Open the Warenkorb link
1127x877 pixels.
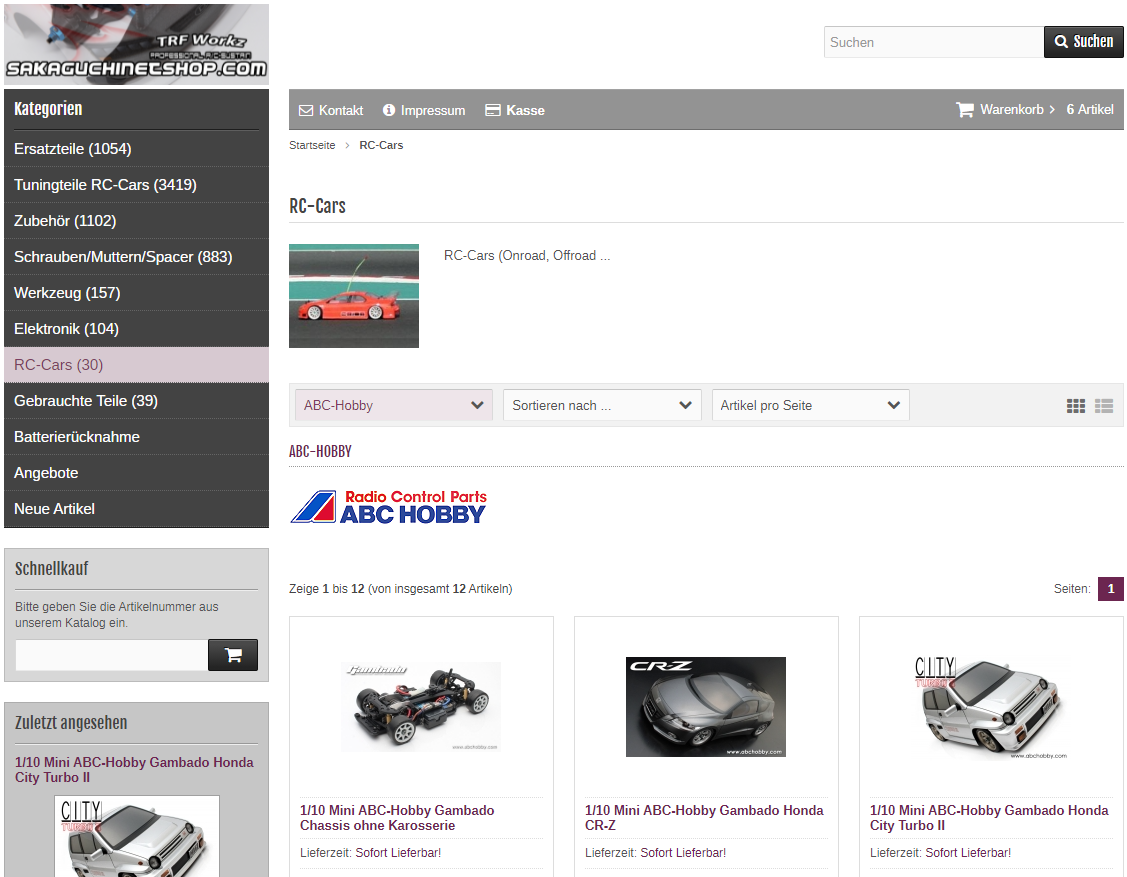(1012, 109)
